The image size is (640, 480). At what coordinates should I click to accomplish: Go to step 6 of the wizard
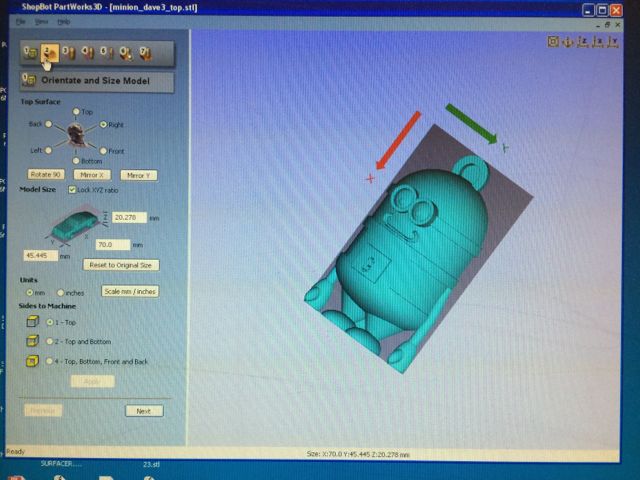point(126,53)
